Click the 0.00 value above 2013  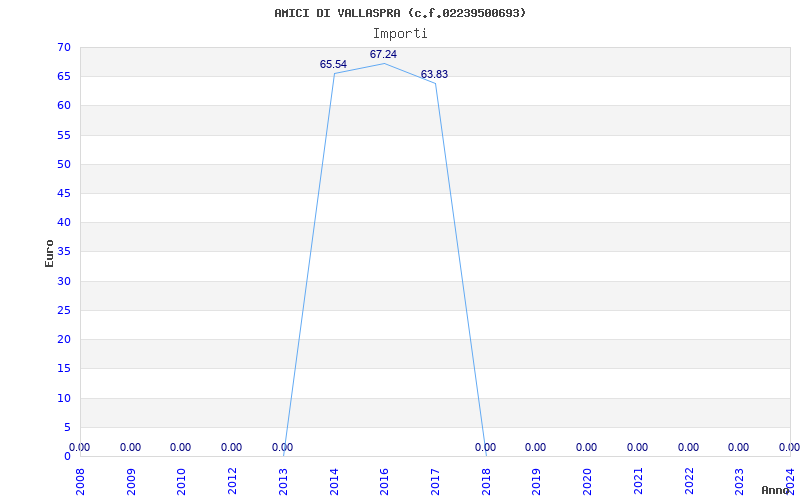point(282,447)
